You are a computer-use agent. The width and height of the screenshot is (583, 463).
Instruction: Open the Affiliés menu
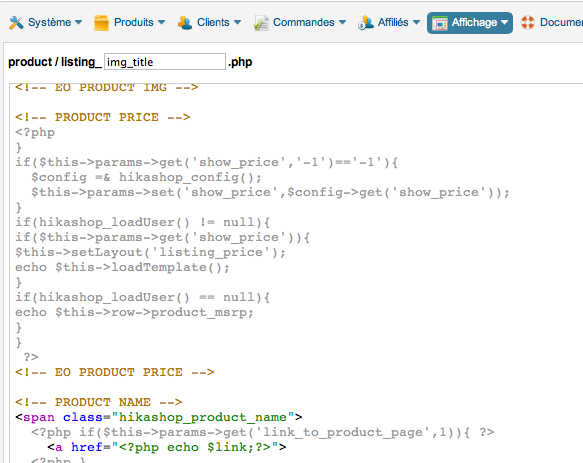[x=393, y=22]
